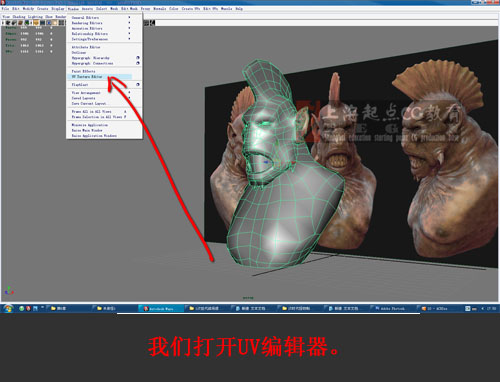The height and width of the screenshot is (382, 500).
Task: Open option box for Hypergraph: Hierarchy
Action: 138,58
